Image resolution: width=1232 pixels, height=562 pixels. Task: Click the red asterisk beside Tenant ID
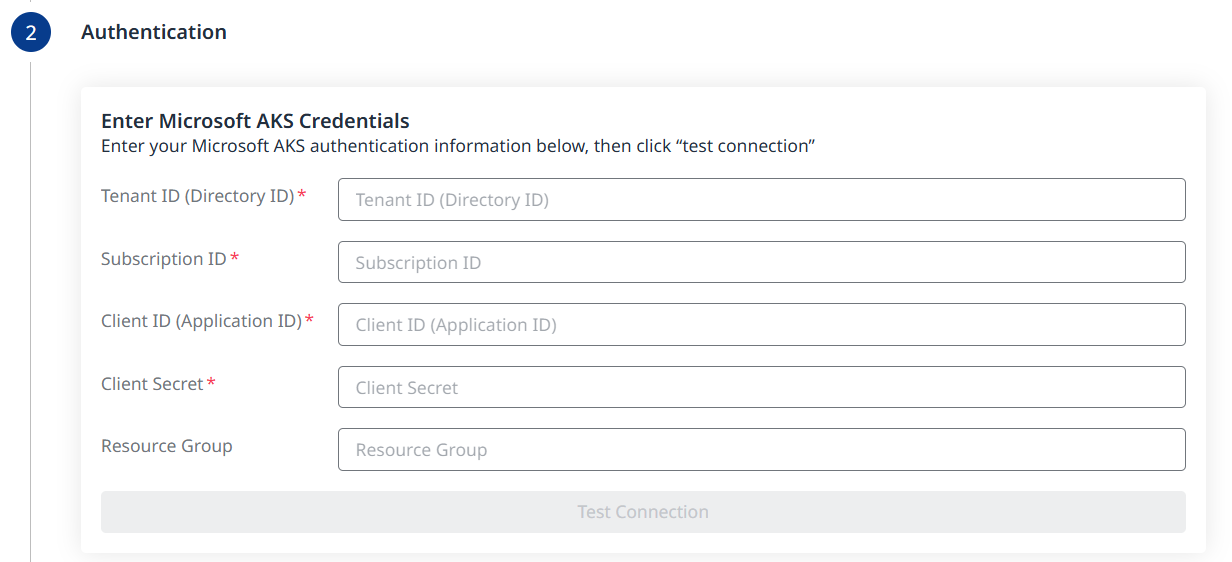pyautogui.click(x=302, y=195)
